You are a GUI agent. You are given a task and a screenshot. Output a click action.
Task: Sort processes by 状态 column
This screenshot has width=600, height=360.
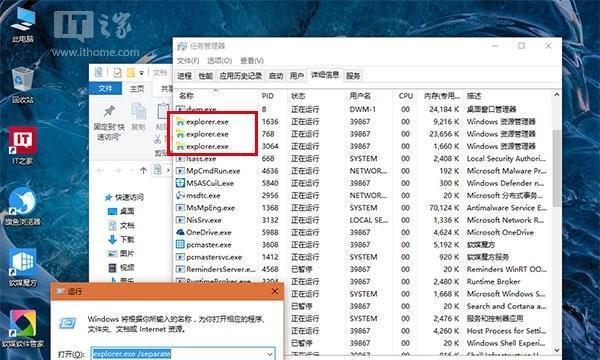coord(316,96)
